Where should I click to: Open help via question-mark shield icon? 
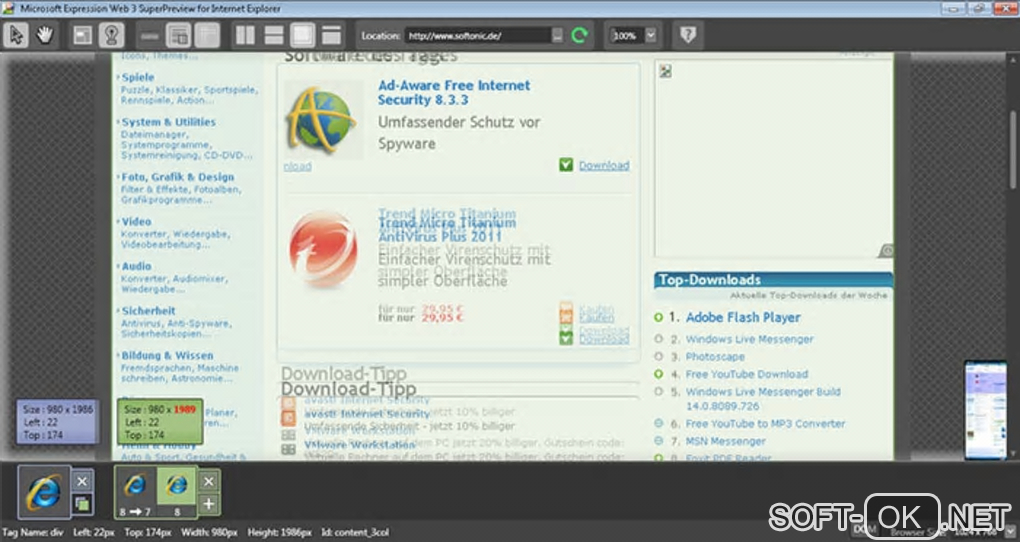[x=688, y=34]
